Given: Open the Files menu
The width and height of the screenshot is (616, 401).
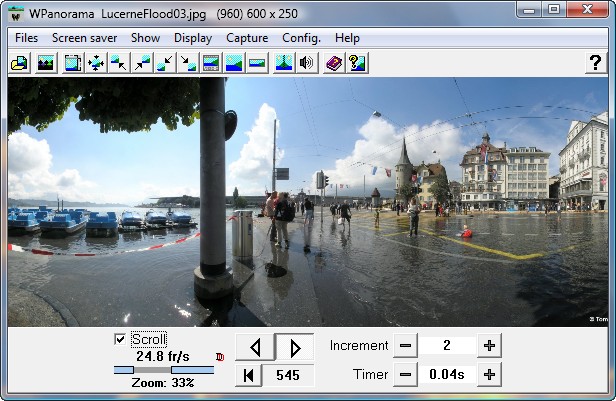Looking at the screenshot, I should tap(26, 38).
